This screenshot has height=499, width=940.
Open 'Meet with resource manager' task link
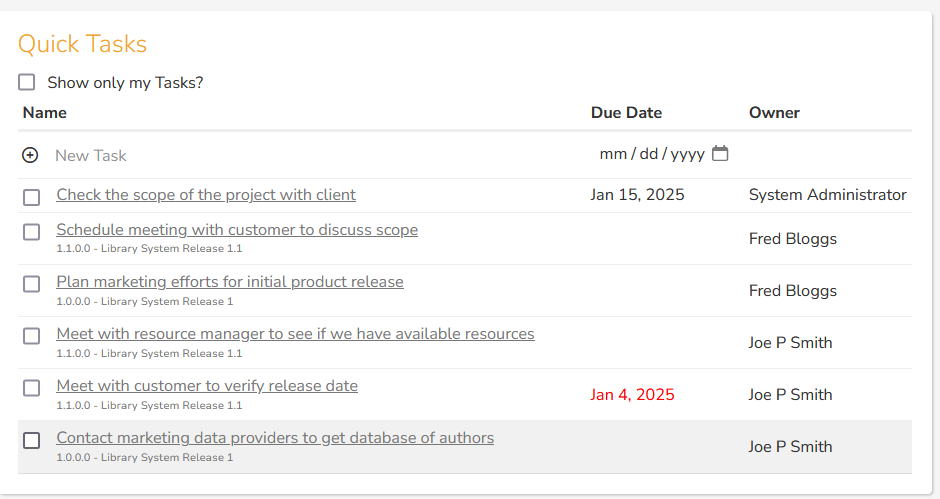[295, 334]
